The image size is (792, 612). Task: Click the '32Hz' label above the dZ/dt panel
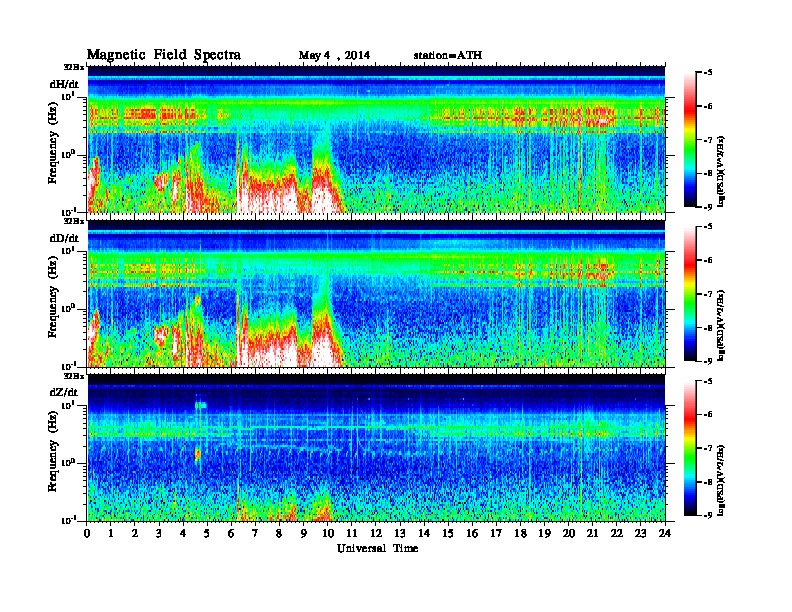(74, 376)
